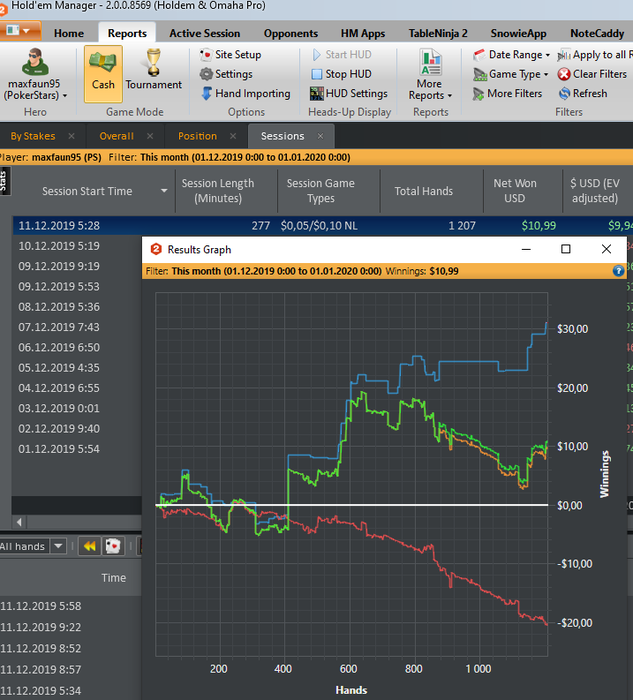Click Apply to all Reports

click(595, 54)
